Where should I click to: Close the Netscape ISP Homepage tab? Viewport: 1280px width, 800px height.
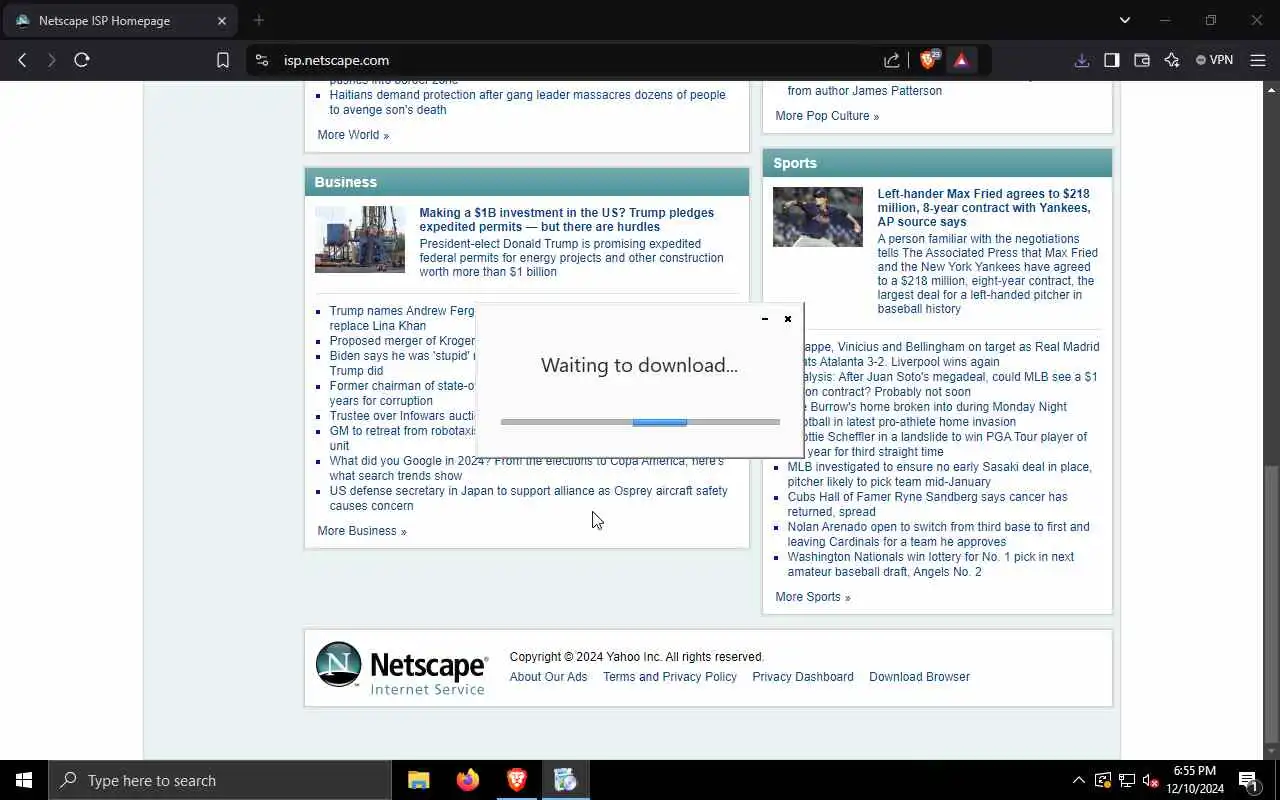pos(223,20)
